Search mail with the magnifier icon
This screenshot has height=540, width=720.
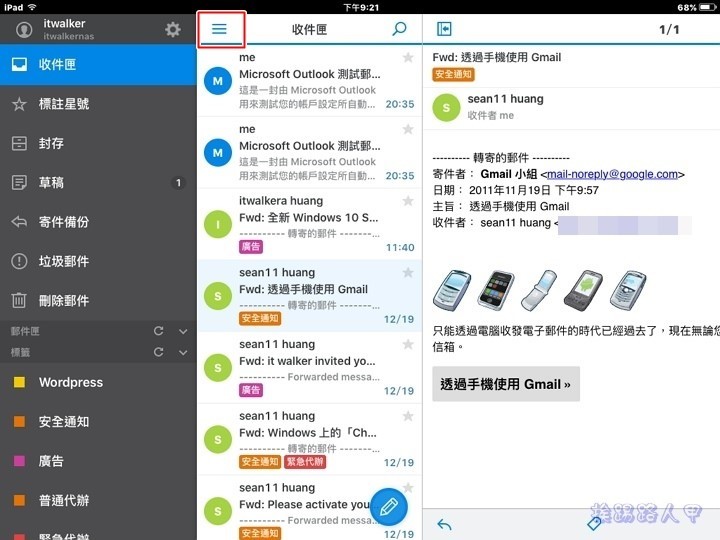[x=399, y=29]
